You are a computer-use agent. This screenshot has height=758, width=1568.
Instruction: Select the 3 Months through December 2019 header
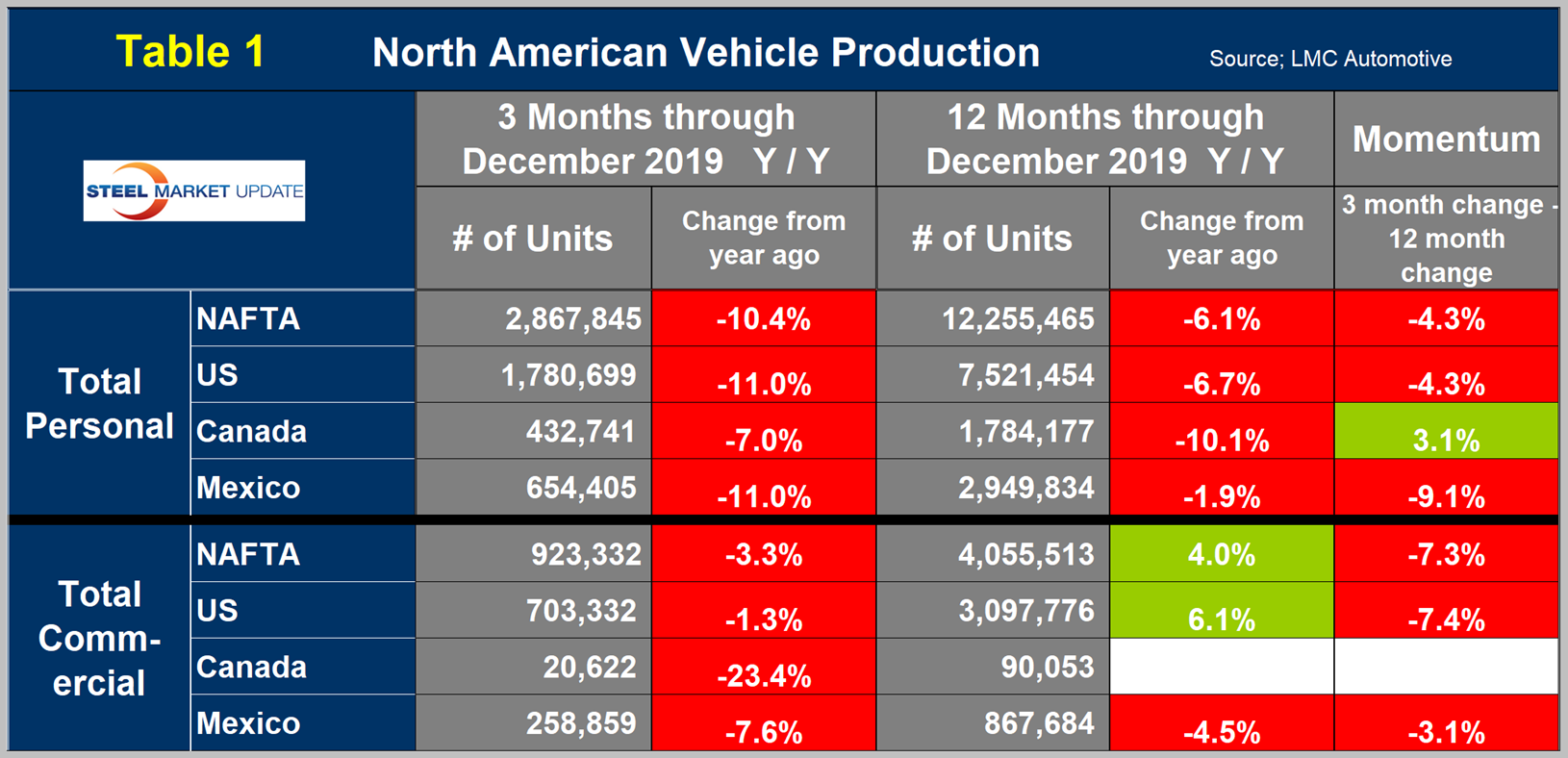645,139
